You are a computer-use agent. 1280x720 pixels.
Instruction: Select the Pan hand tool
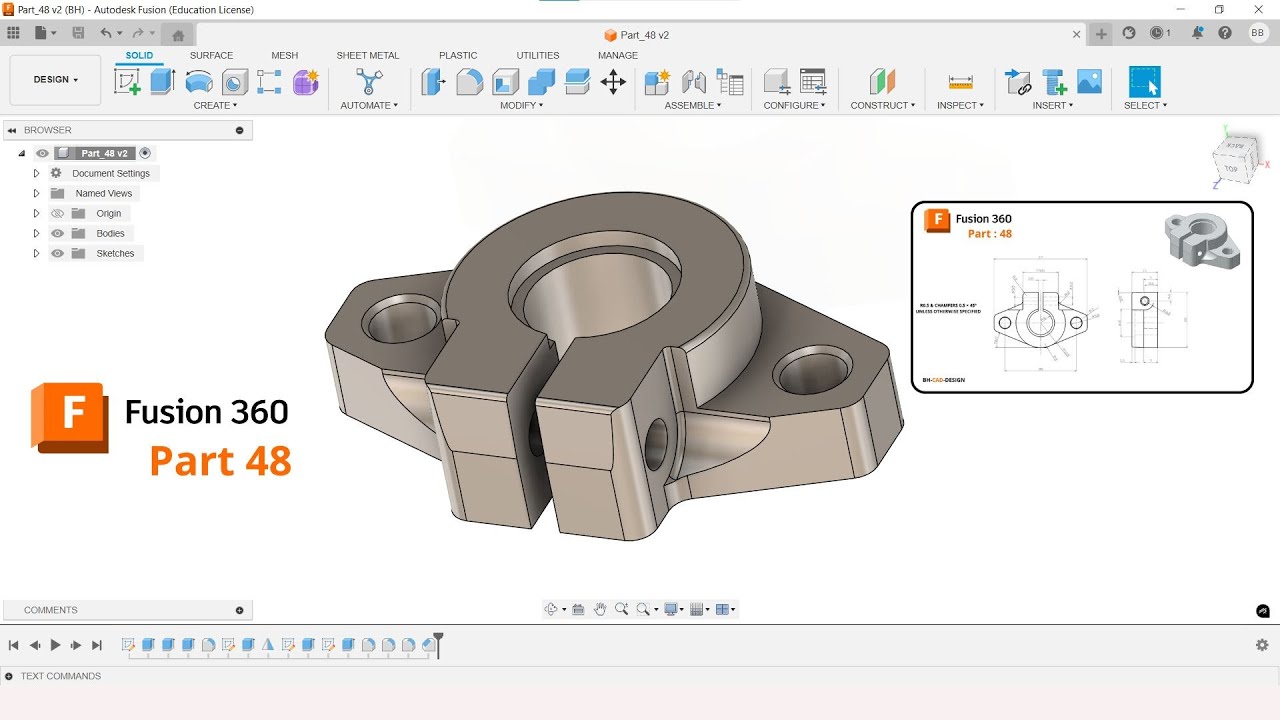tap(600, 609)
